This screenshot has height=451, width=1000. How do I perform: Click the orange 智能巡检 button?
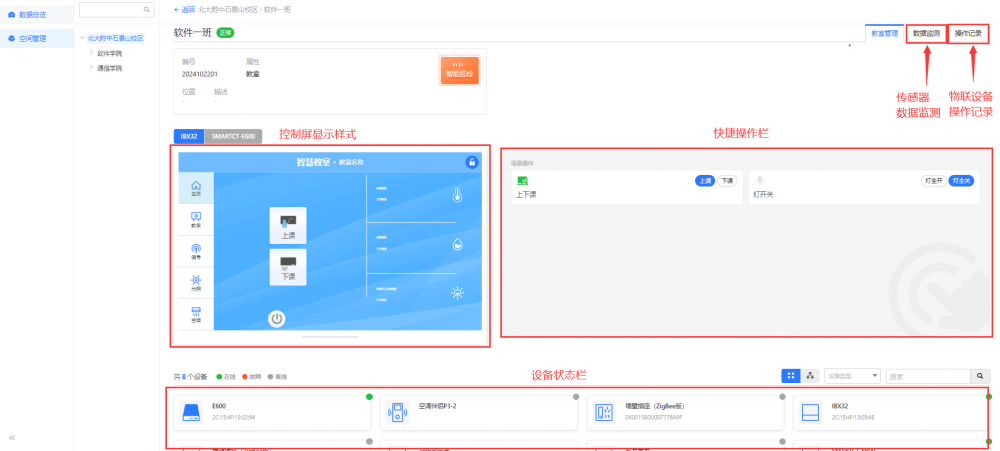coord(459,71)
